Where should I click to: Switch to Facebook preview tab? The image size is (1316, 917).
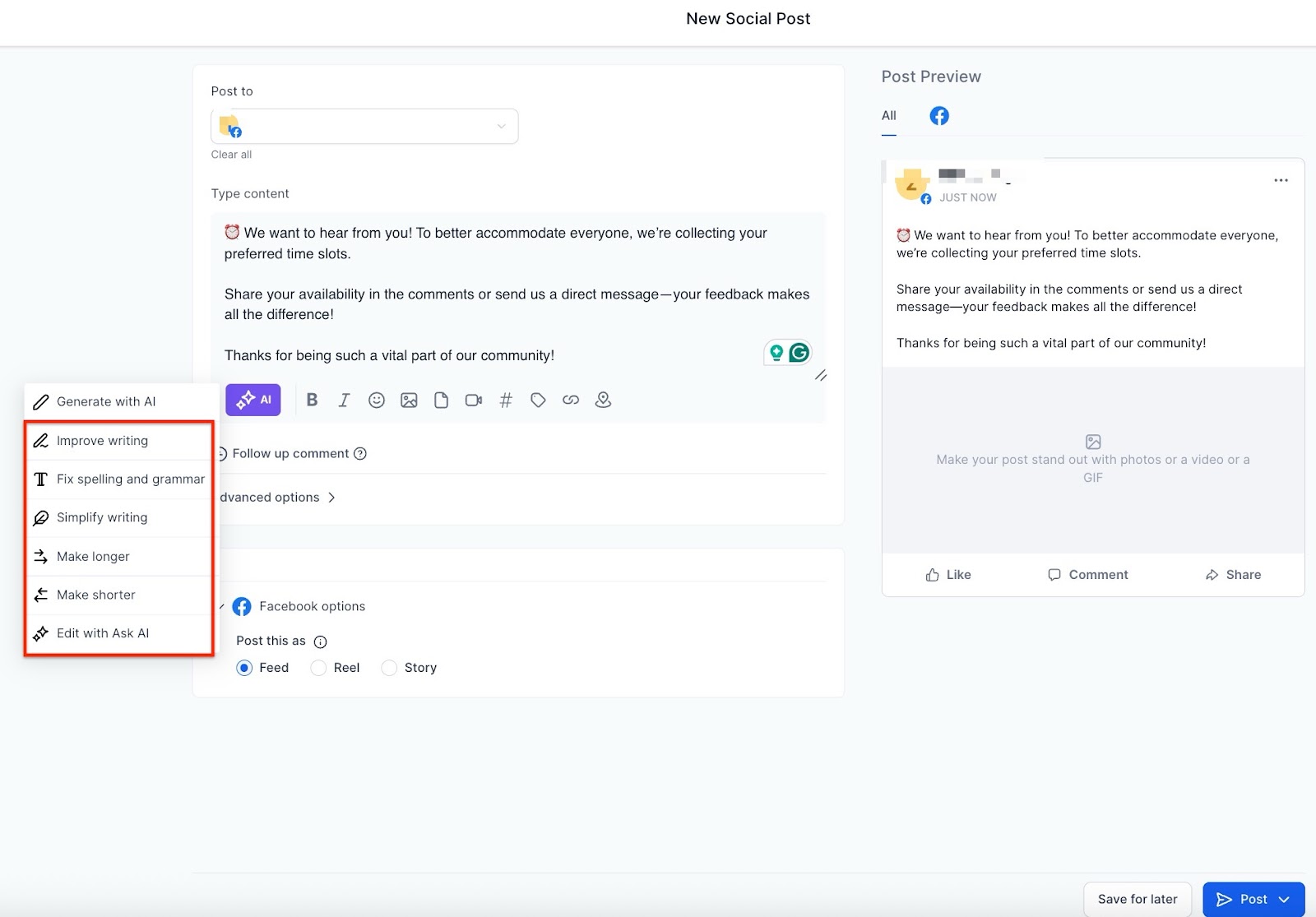(938, 116)
